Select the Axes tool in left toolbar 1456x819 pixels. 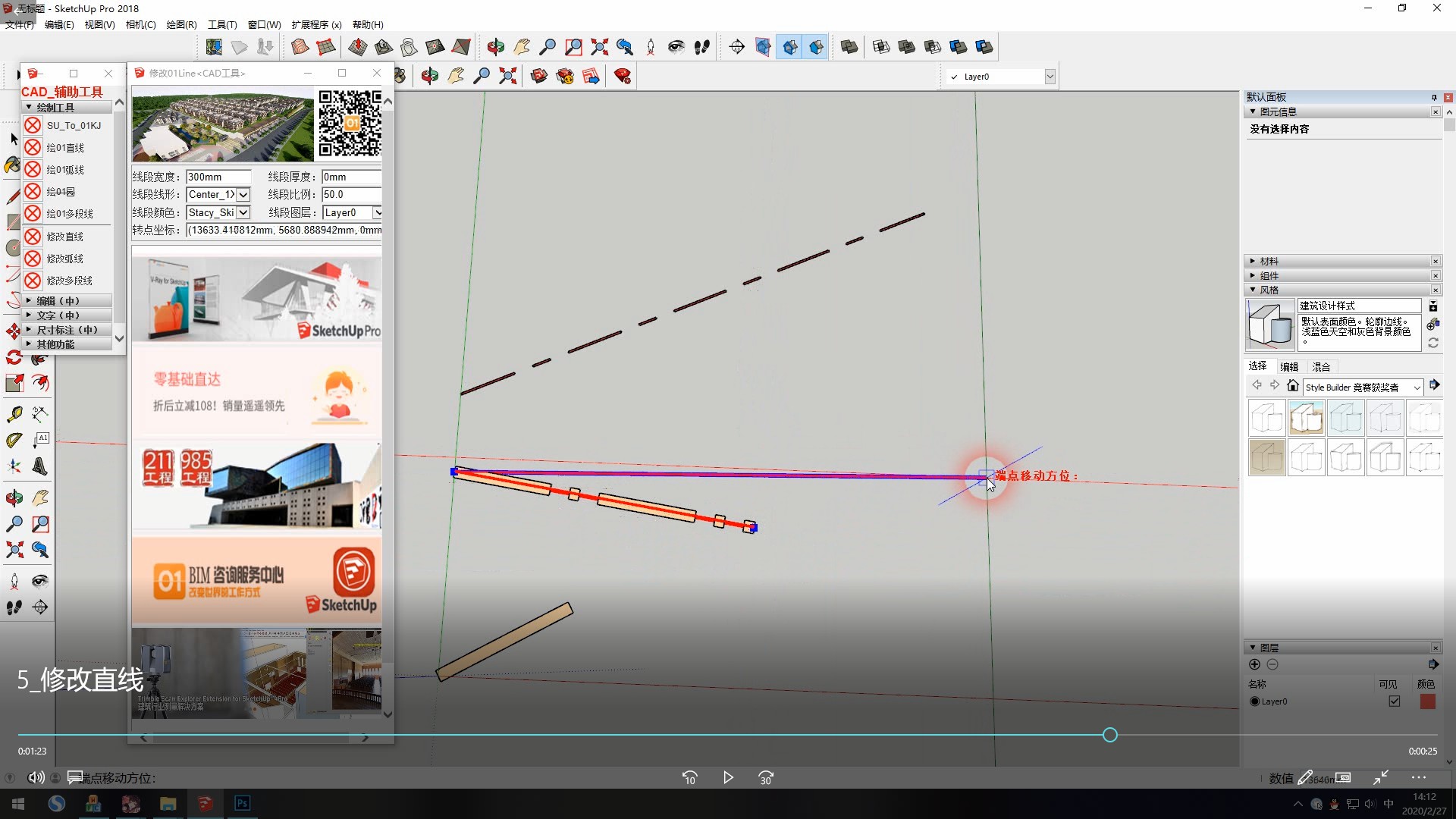14,466
